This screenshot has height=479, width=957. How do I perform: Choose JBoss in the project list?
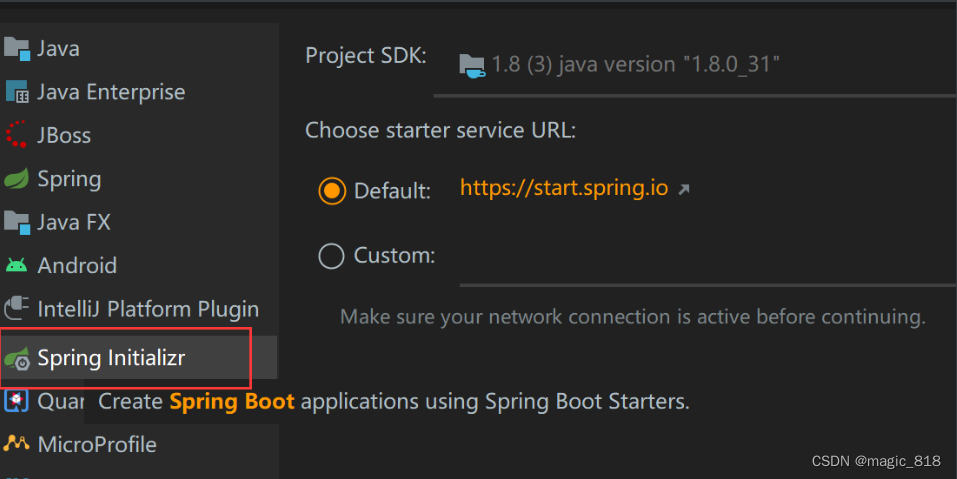(139, 135)
